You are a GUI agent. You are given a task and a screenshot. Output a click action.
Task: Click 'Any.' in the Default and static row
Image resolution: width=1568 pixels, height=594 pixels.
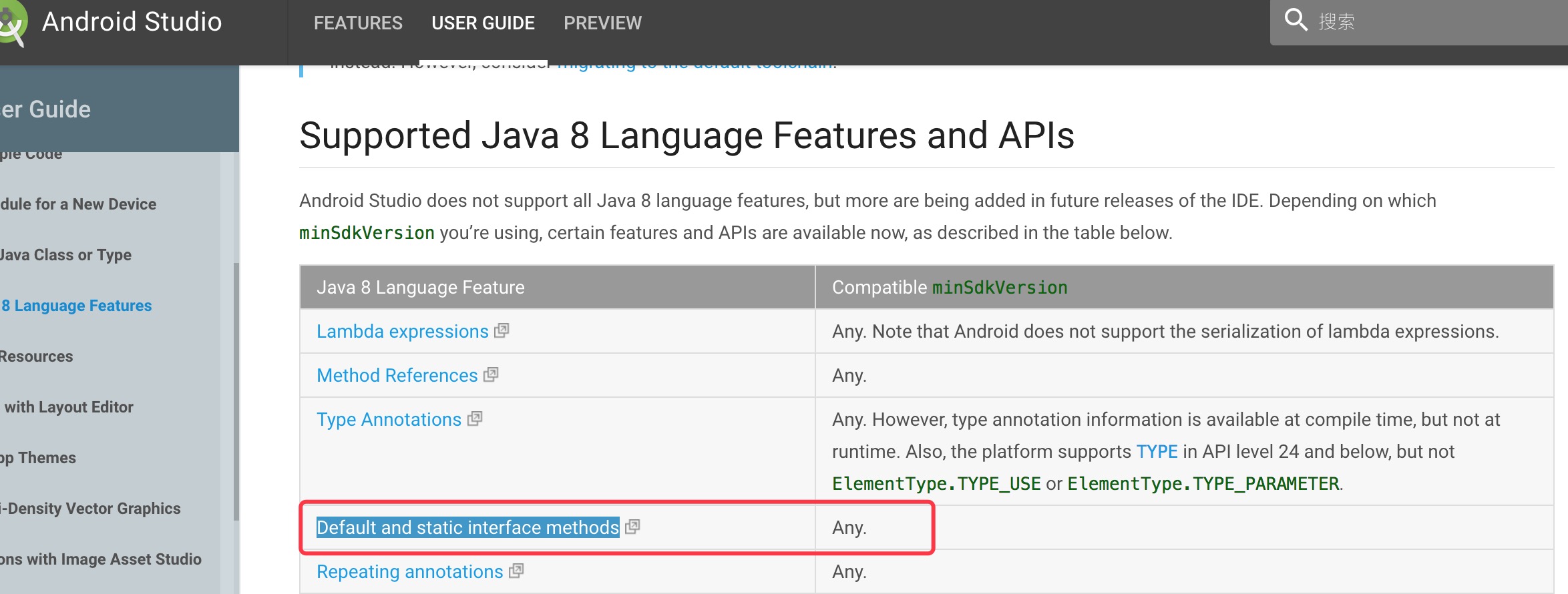tap(849, 528)
